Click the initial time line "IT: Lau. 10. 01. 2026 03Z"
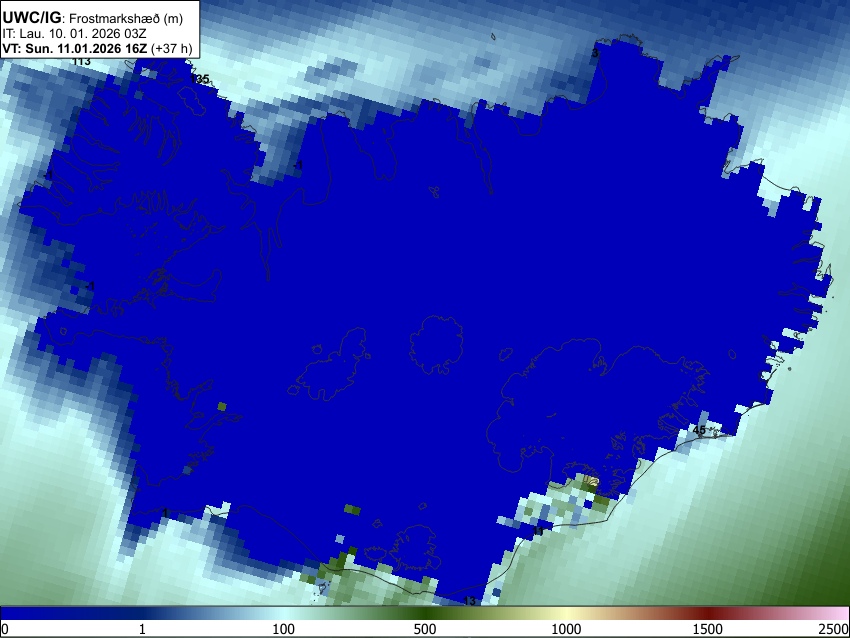The width and height of the screenshot is (850, 638). [74, 34]
